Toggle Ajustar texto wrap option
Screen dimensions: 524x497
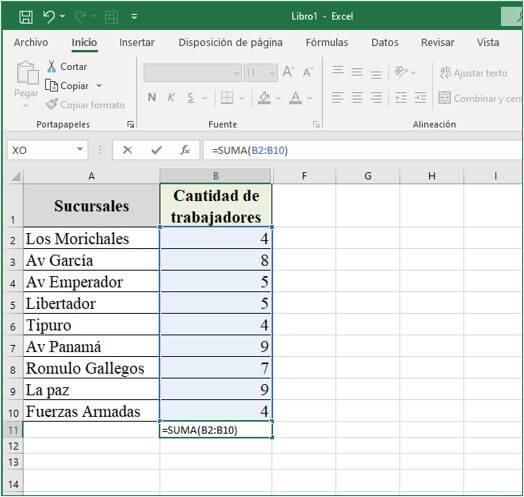tap(474, 73)
